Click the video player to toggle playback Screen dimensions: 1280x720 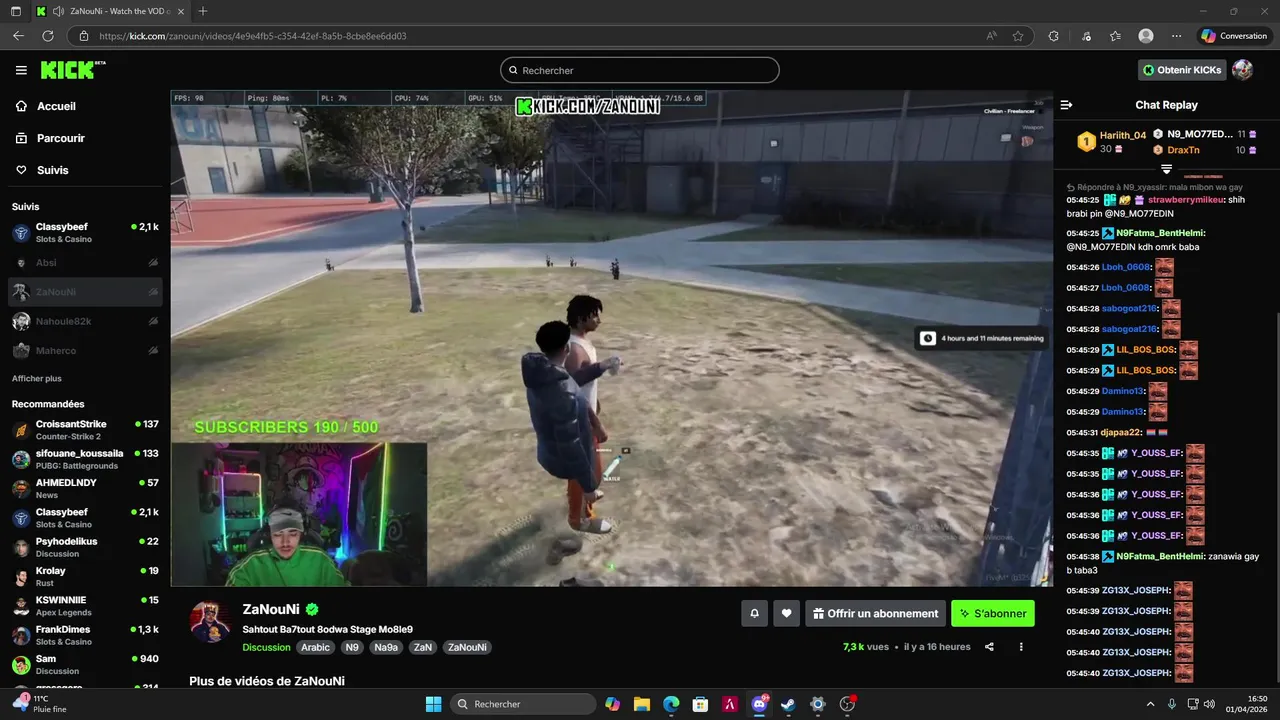611,338
